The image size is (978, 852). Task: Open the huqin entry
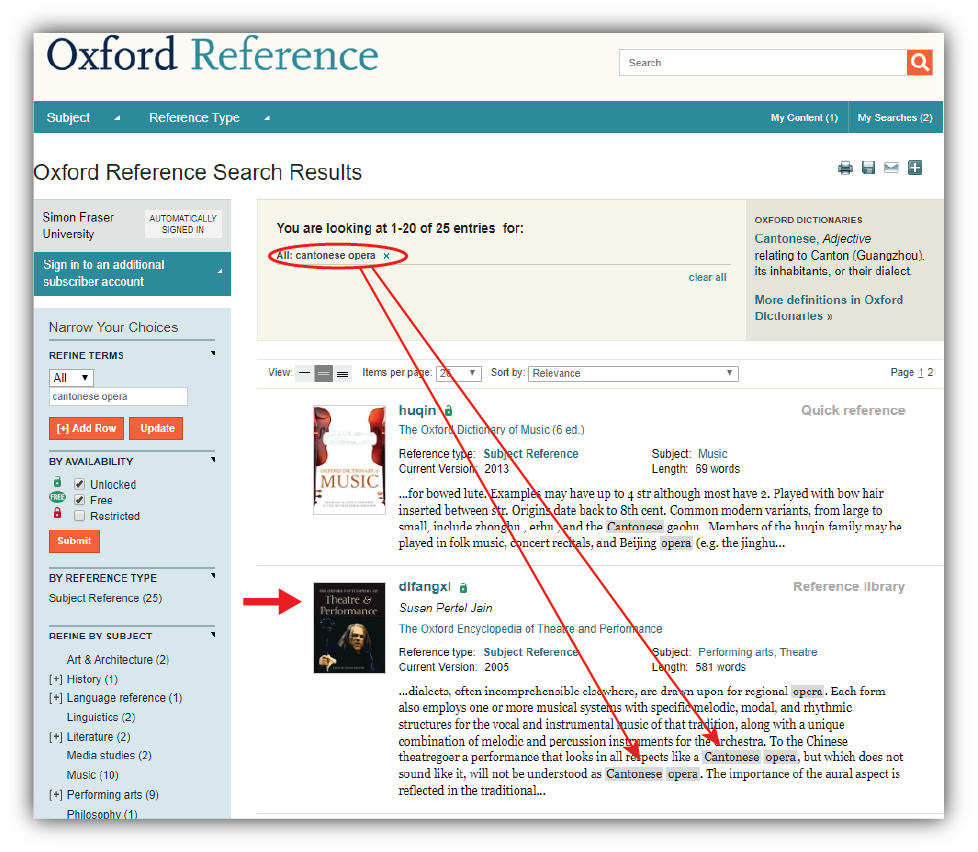(417, 410)
